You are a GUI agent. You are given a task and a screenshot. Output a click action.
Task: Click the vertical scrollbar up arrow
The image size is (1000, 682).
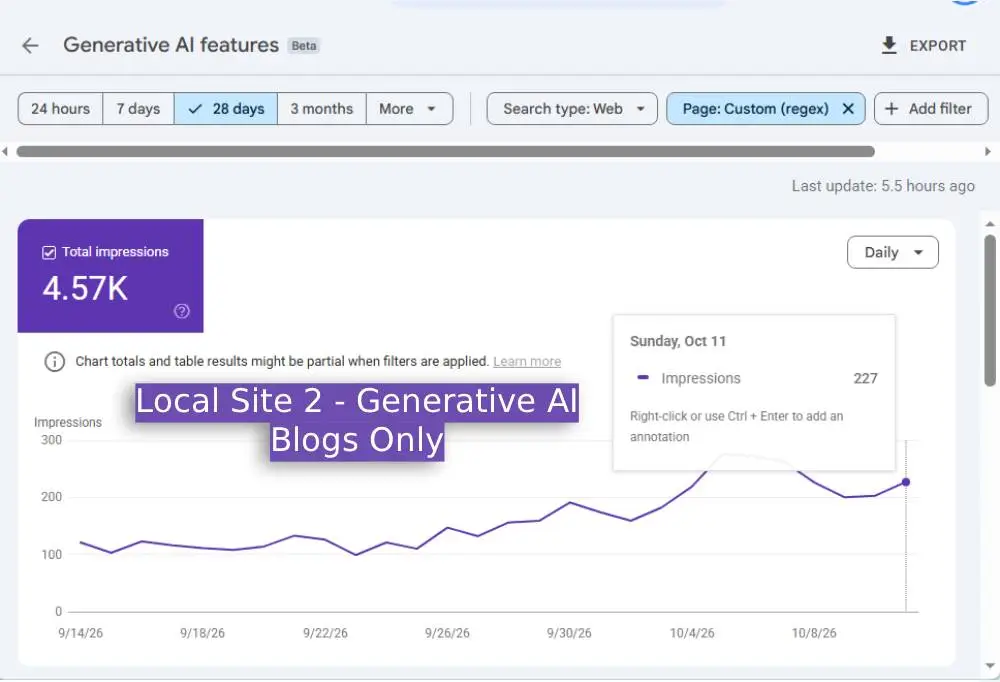pyautogui.click(x=990, y=224)
